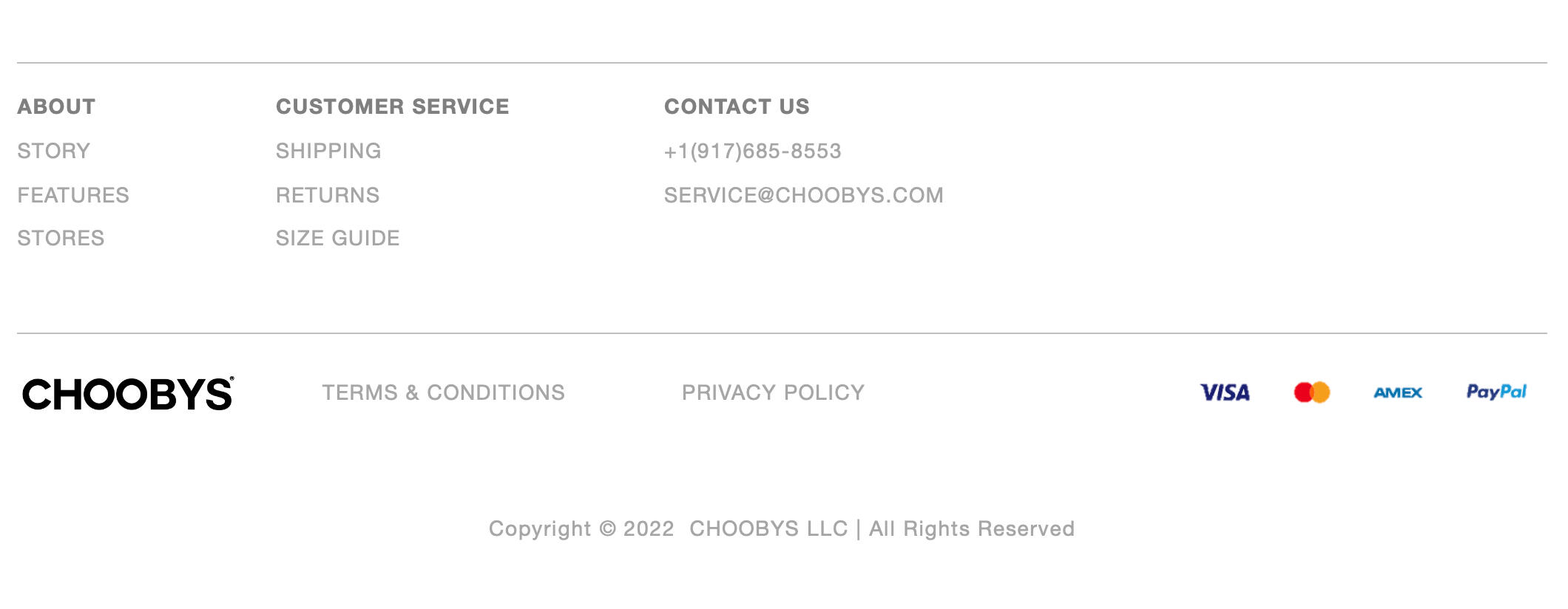
Task: Click the CHOOBYS logo in the footer
Action: pyautogui.click(x=127, y=394)
